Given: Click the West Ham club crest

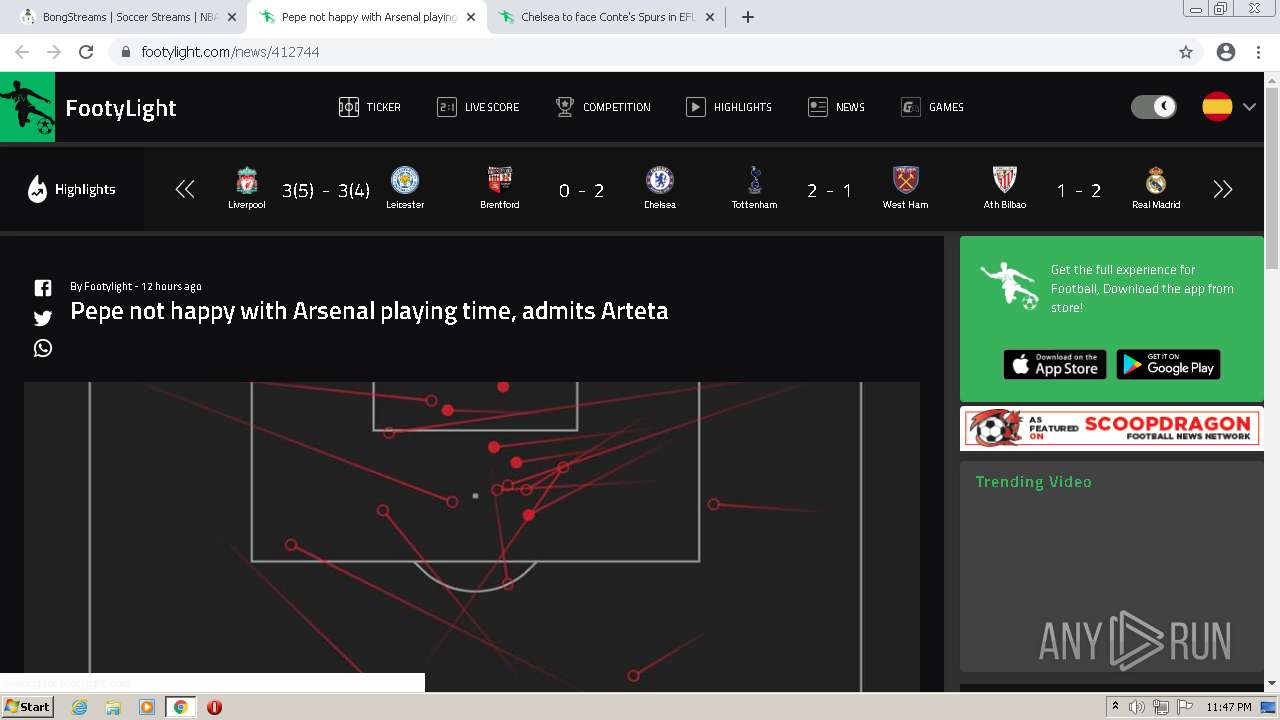Looking at the screenshot, I should pos(906,180).
